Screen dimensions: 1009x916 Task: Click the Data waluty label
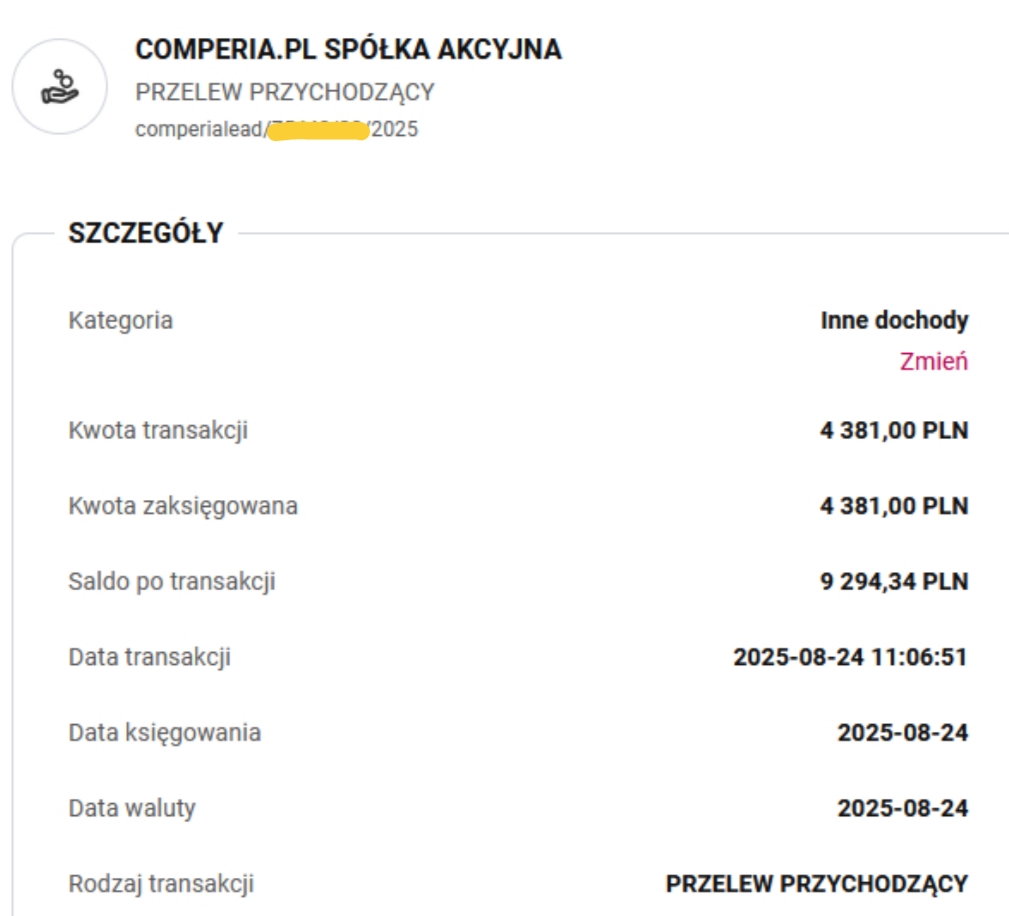click(132, 808)
